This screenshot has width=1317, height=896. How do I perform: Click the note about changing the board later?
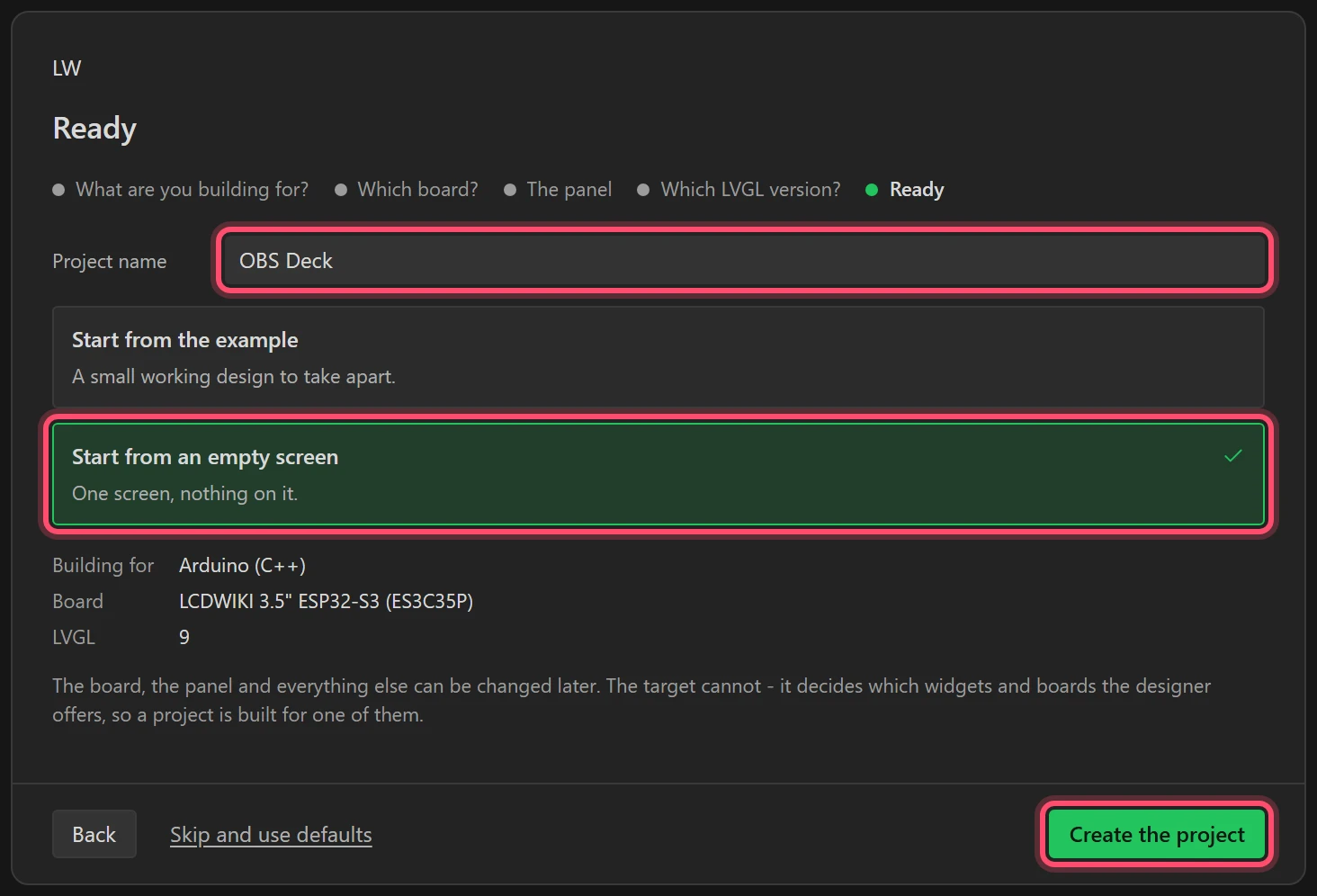(x=632, y=701)
